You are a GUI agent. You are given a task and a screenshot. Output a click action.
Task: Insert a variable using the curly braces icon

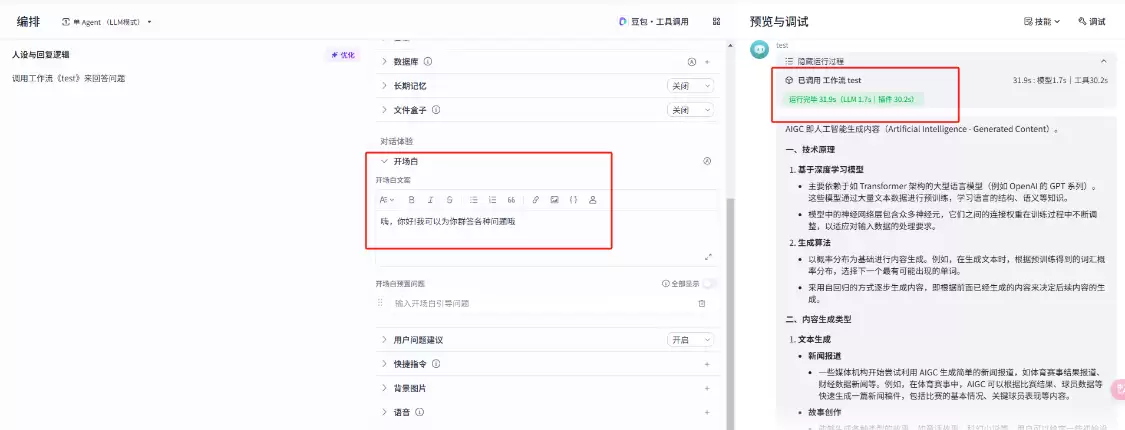(573, 200)
